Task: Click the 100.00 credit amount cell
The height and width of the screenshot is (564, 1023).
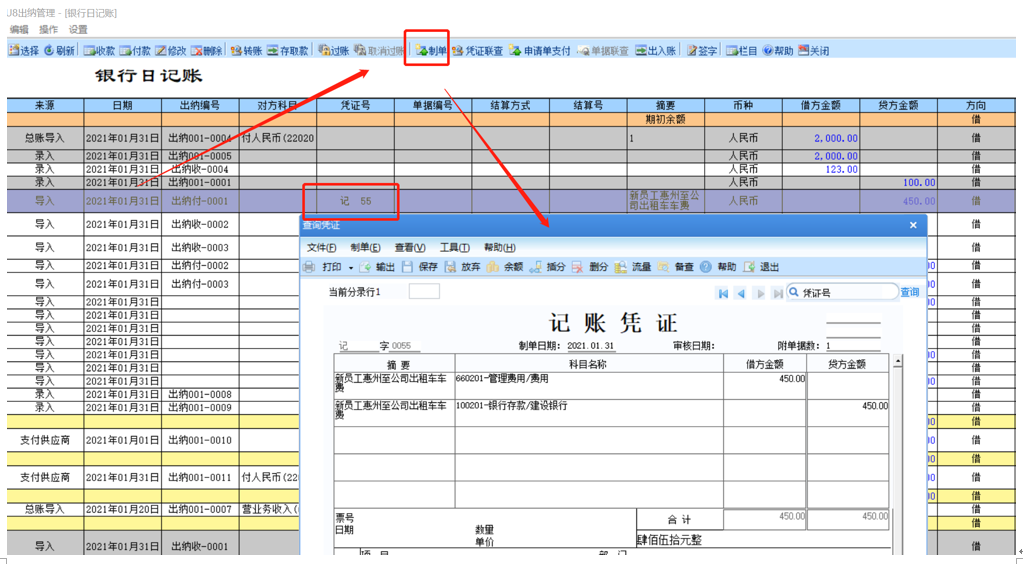Action: coord(899,182)
